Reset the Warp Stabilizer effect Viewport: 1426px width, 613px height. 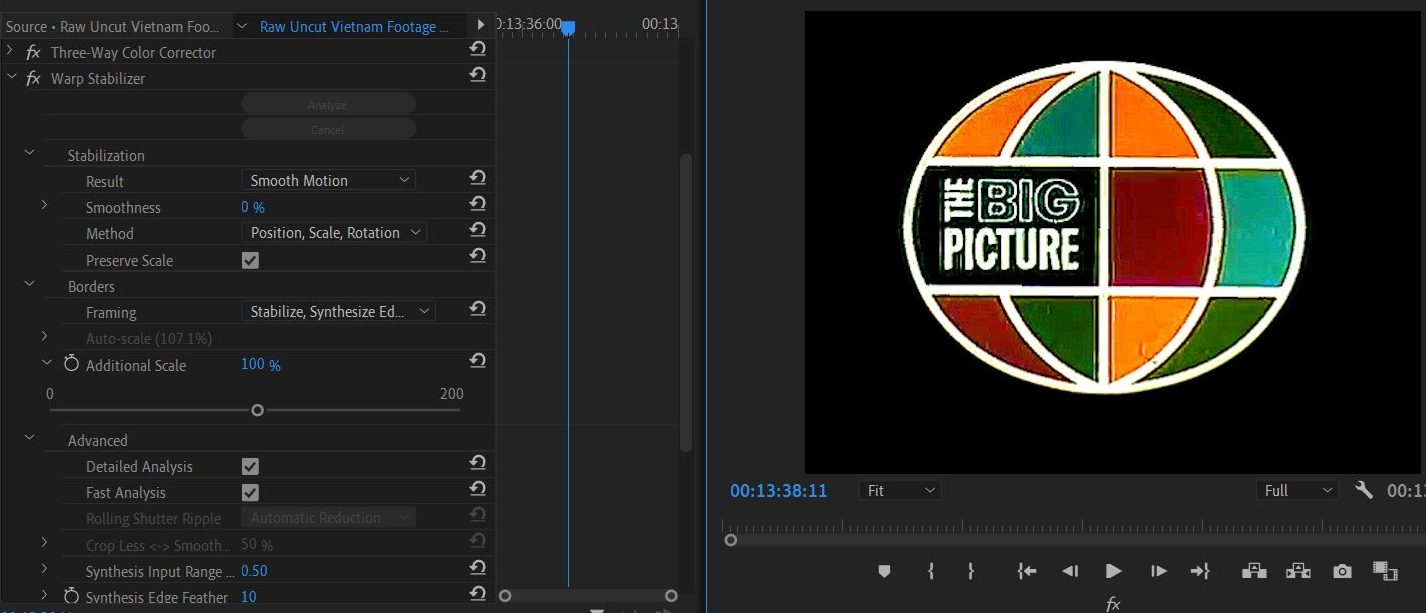click(x=477, y=75)
